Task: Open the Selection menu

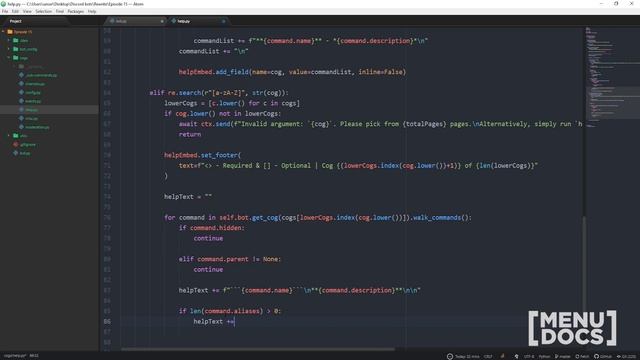Action: point(43,11)
